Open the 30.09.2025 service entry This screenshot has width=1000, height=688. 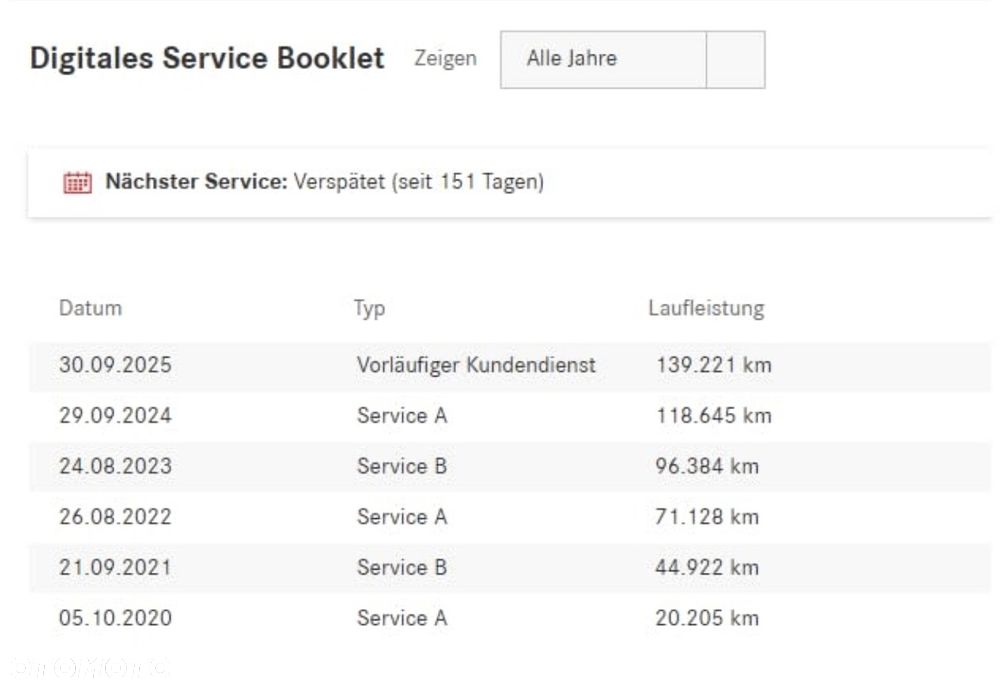[510, 365]
